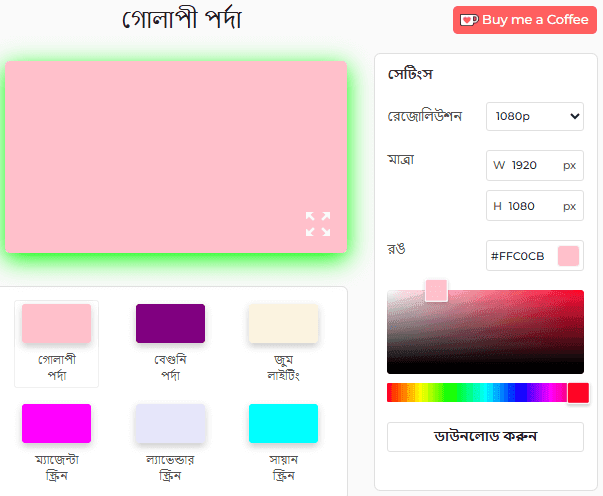Click the রঙ color label
603x496 pixels.
click(x=396, y=249)
